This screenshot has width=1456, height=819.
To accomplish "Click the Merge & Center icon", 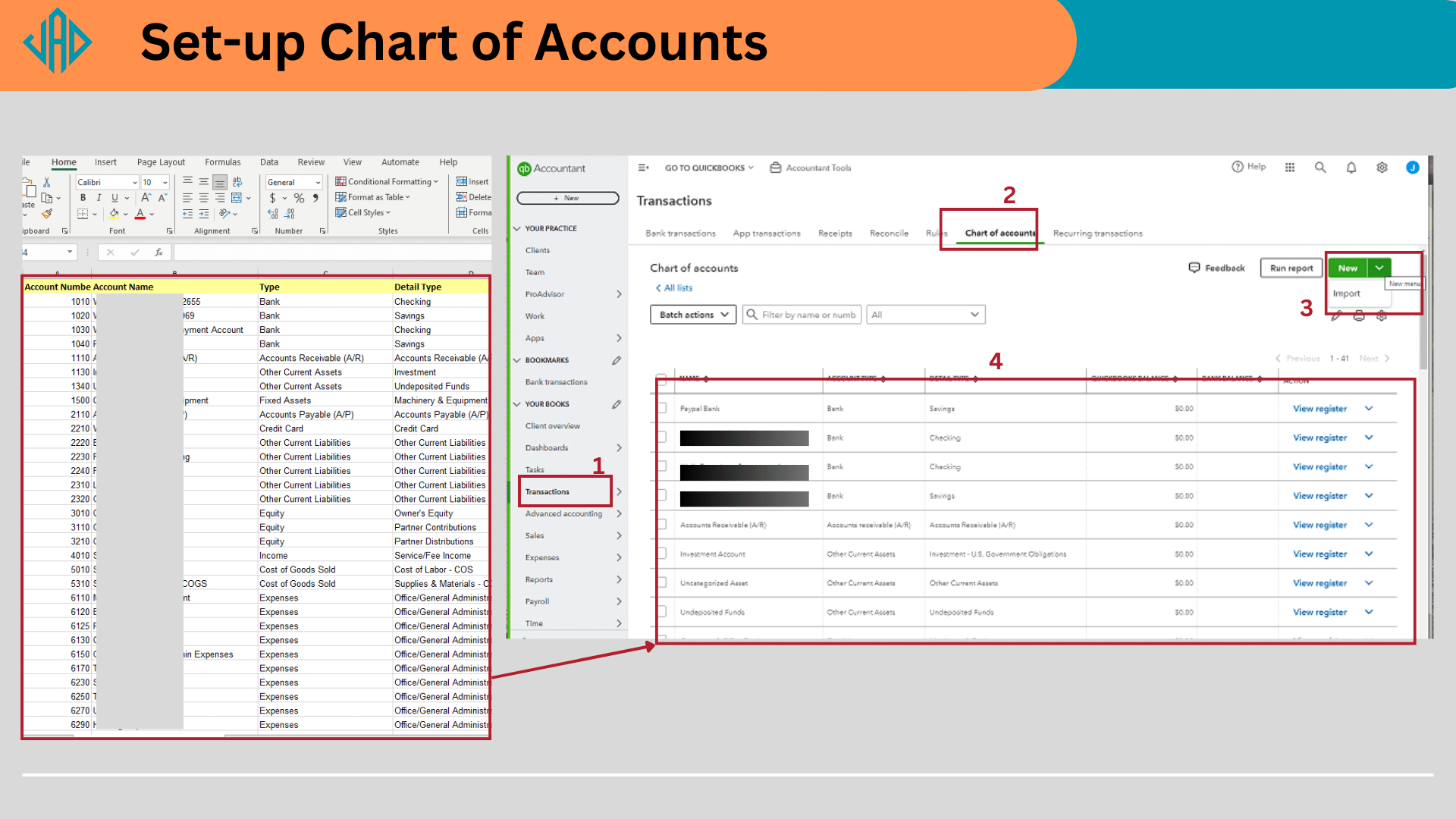I will click(237, 198).
